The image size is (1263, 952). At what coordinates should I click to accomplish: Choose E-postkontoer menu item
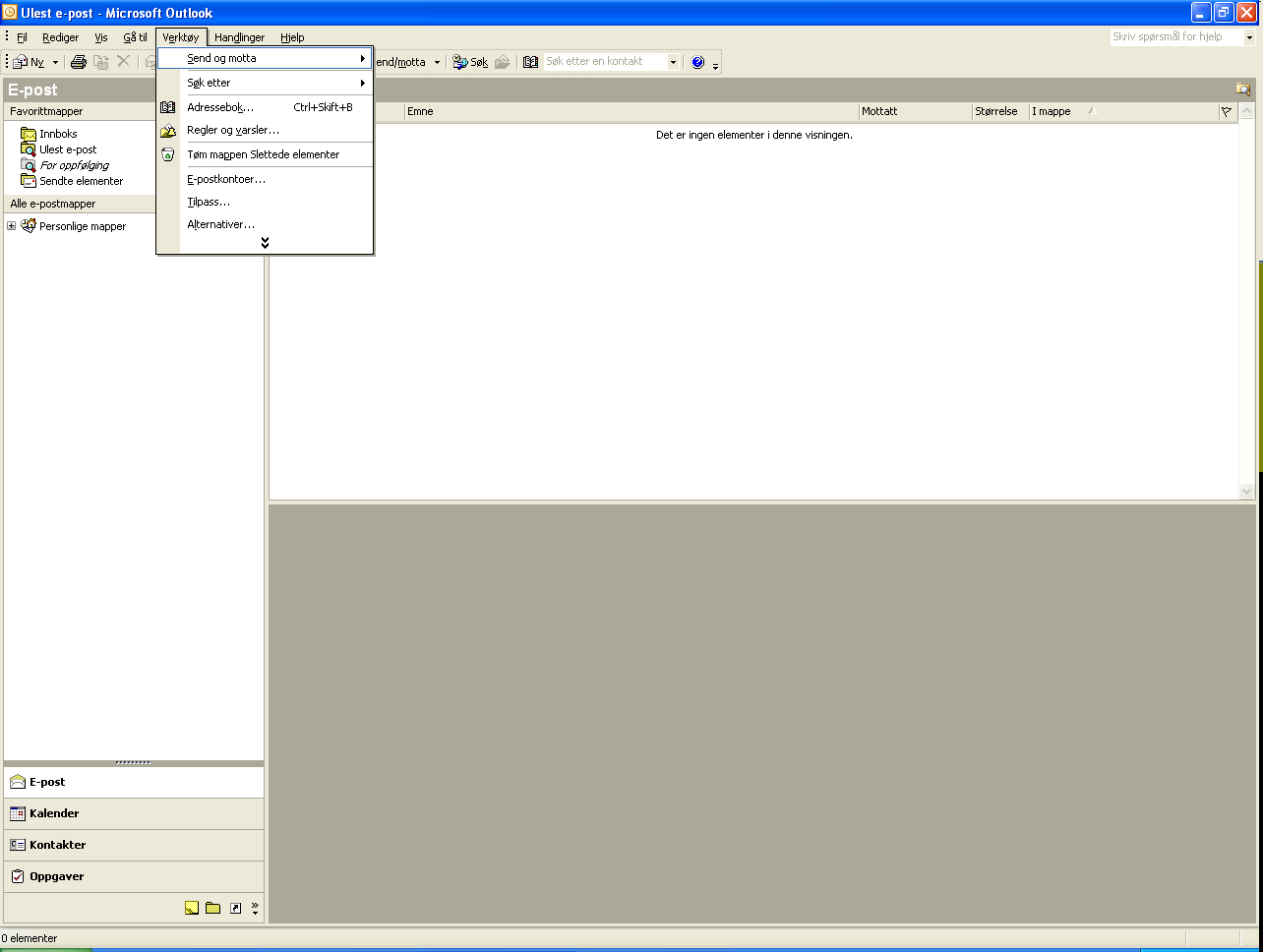tap(265, 179)
